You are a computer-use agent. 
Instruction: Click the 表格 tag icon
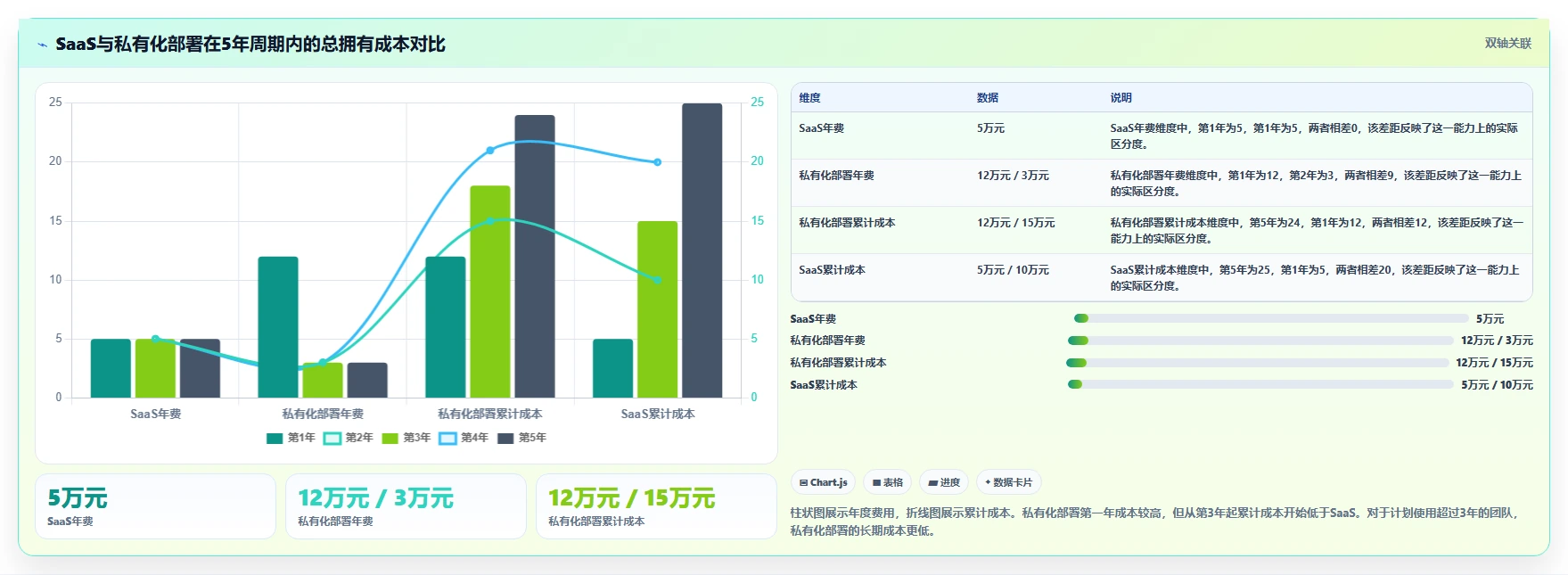coord(876,482)
